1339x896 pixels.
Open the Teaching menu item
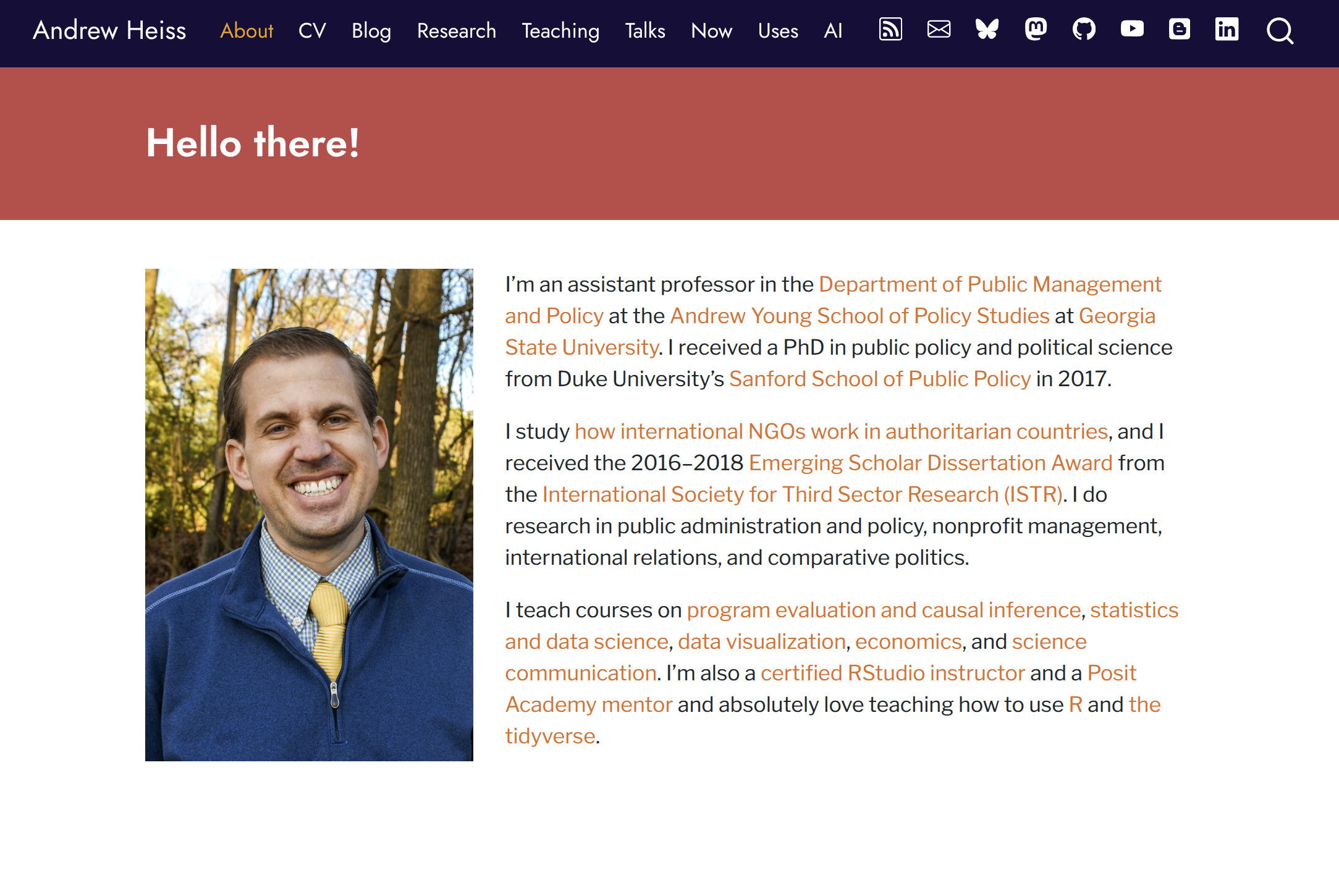click(x=560, y=31)
